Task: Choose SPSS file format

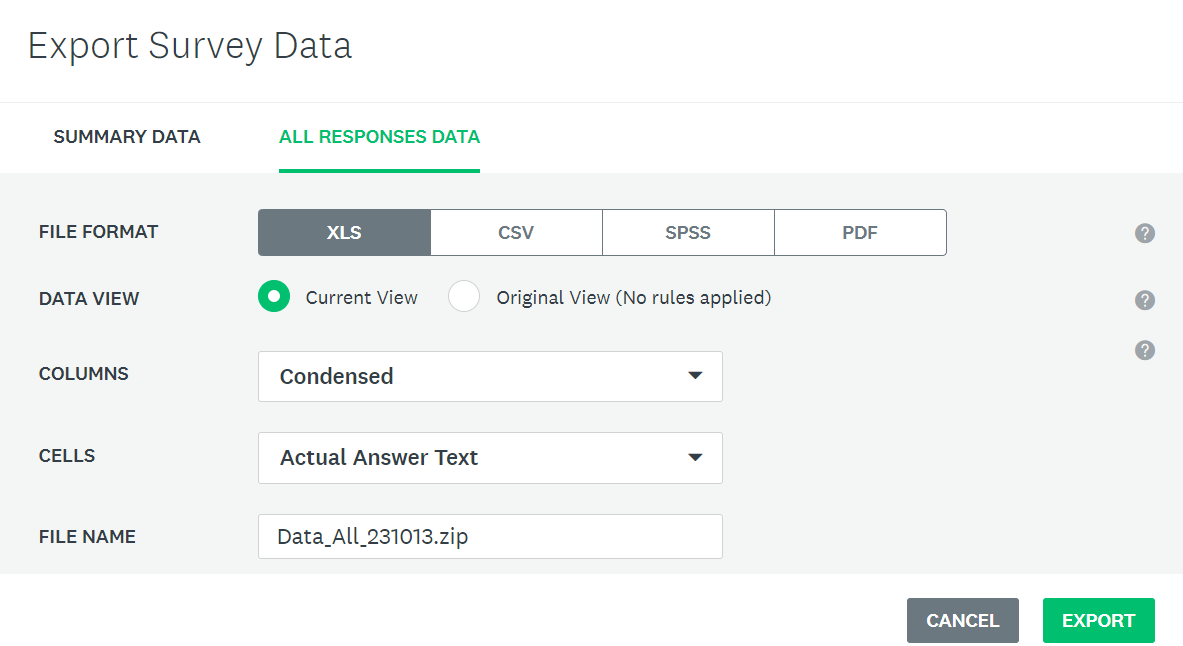Action: (x=688, y=232)
